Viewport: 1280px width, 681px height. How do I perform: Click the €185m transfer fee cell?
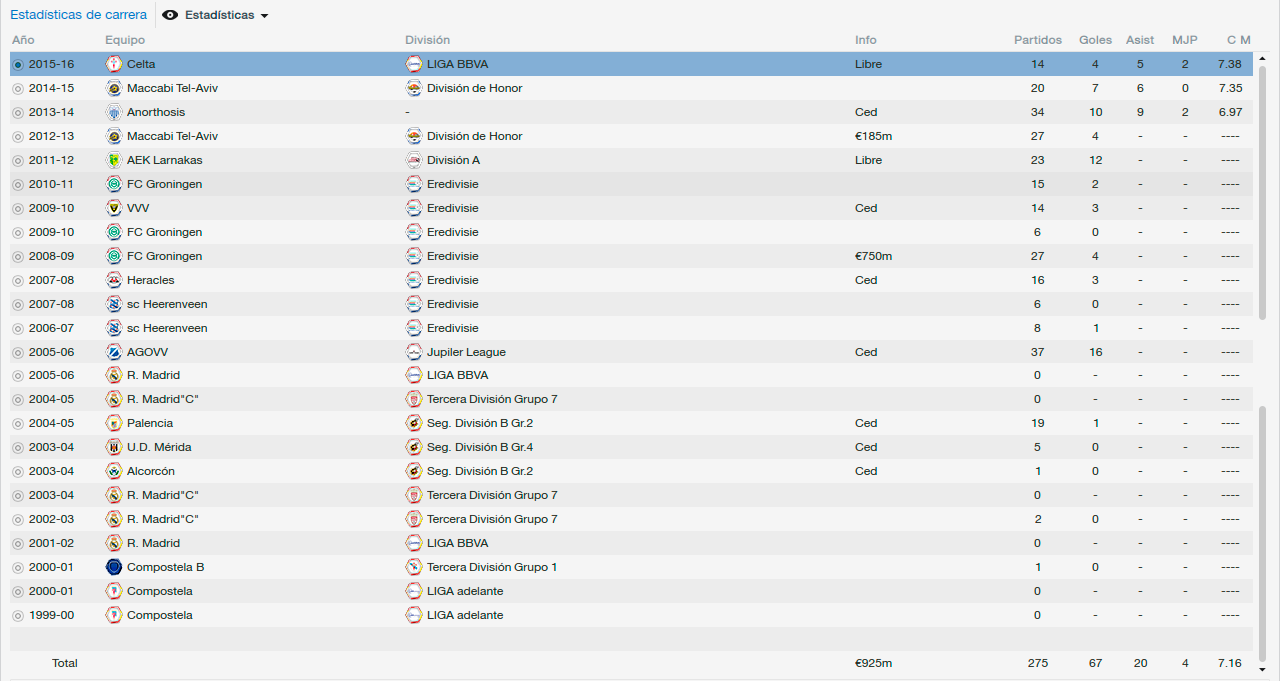[x=874, y=136]
